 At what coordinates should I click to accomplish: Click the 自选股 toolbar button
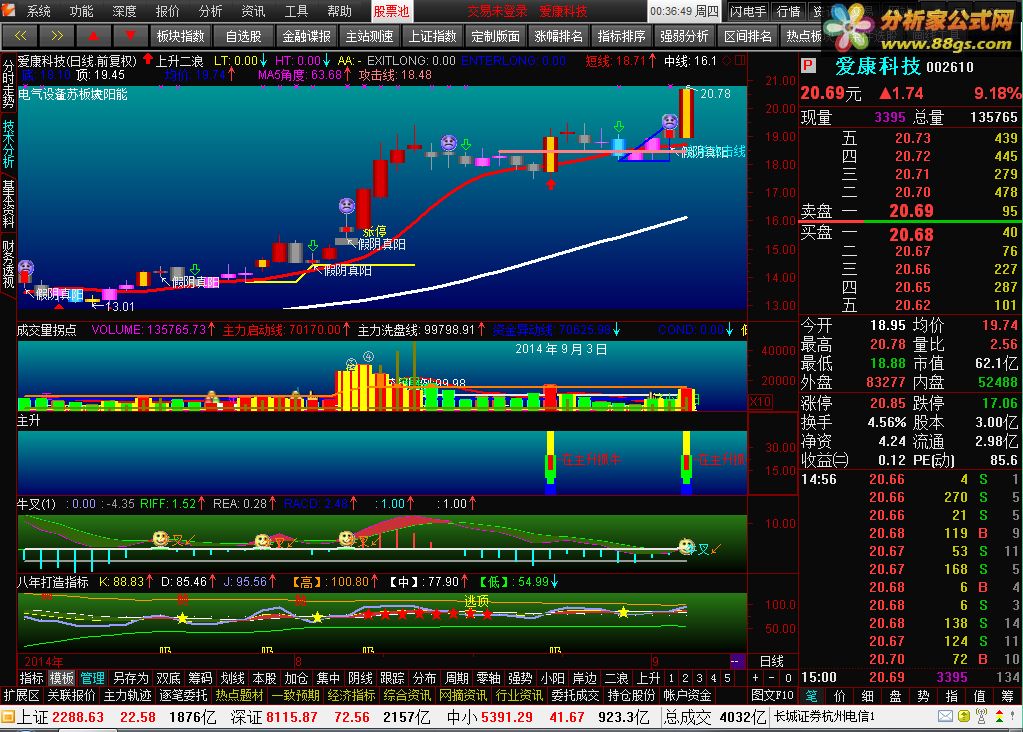[243, 36]
